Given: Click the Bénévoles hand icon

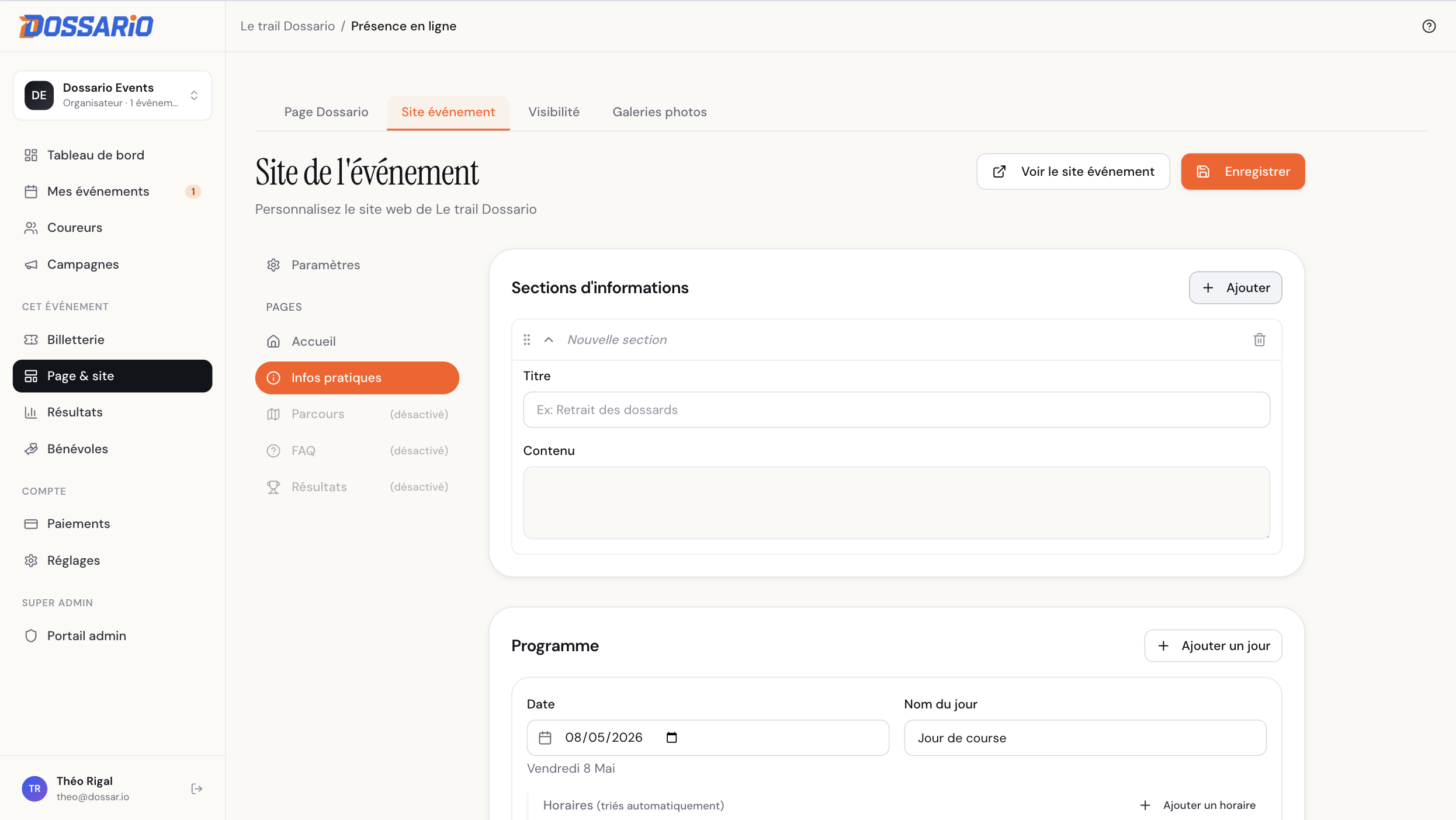Looking at the screenshot, I should click(31, 449).
